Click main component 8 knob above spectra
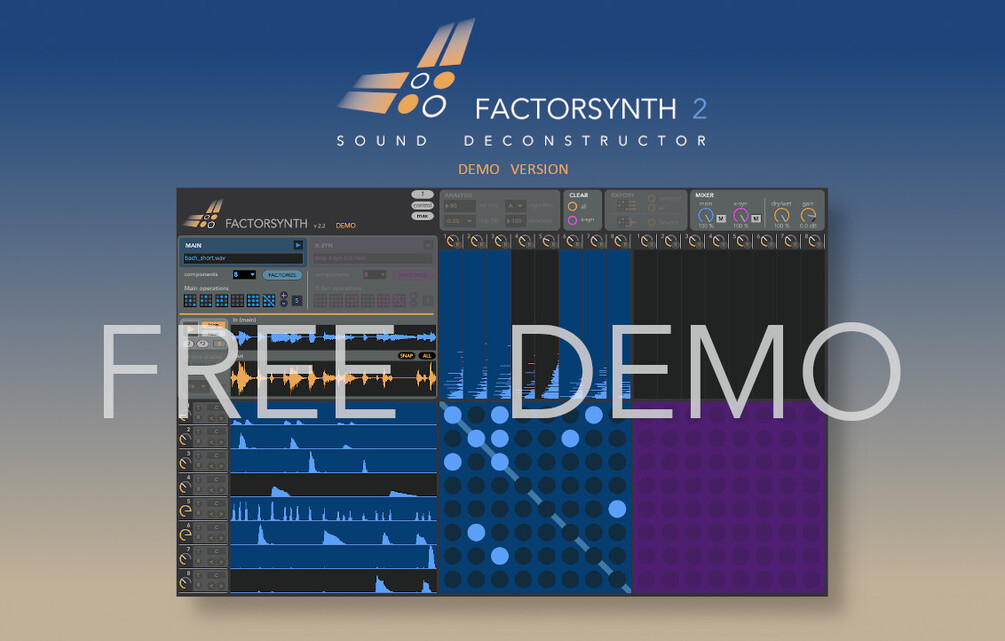This screenshot has width=1005, height=641. pos(620,242)
